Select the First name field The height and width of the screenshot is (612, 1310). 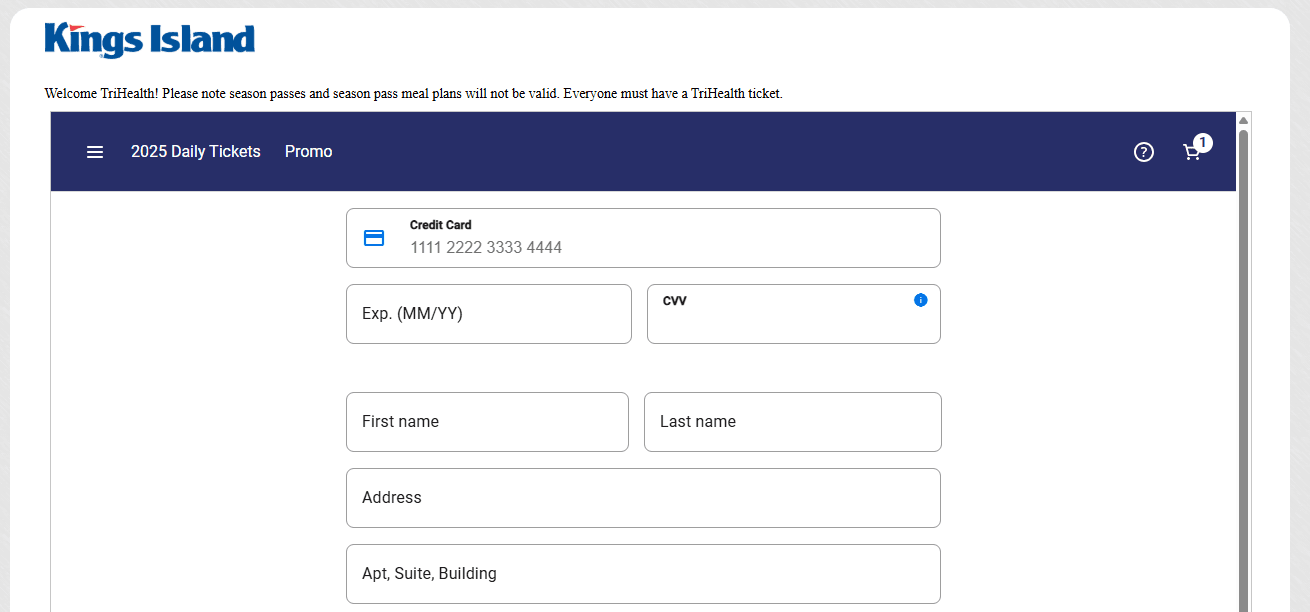(x=487, y=422)
